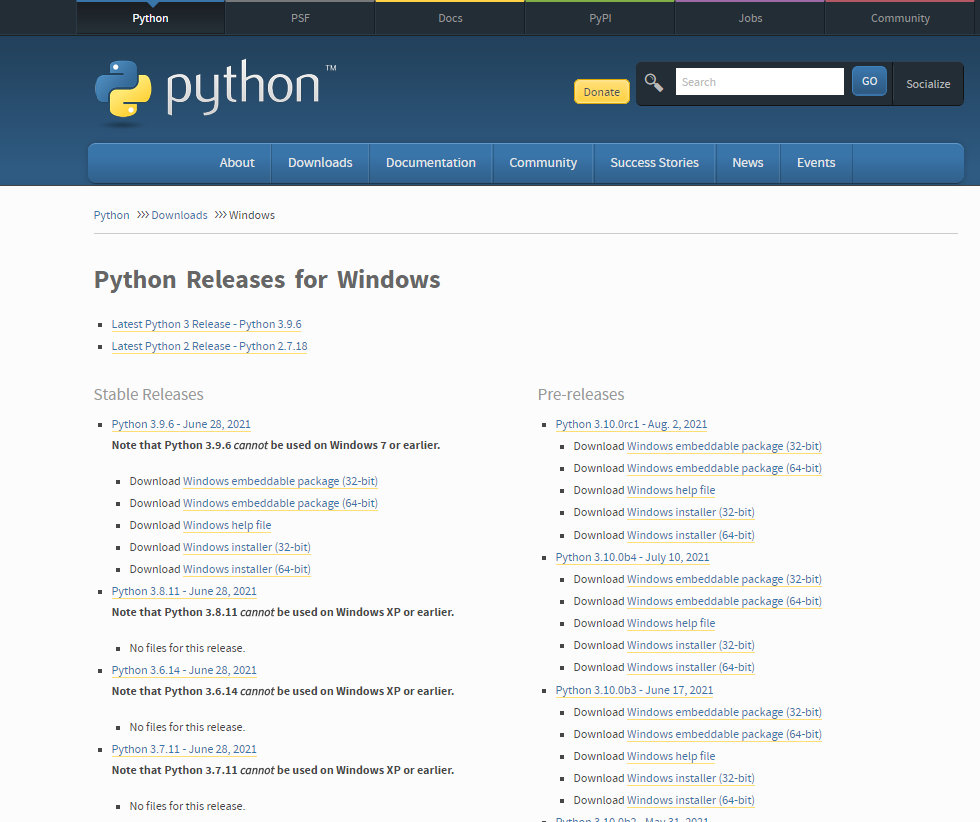Open the Python 3.8.11 - June 28, 2021 link
Screen dimensions: 980x822
coord(184,591)
